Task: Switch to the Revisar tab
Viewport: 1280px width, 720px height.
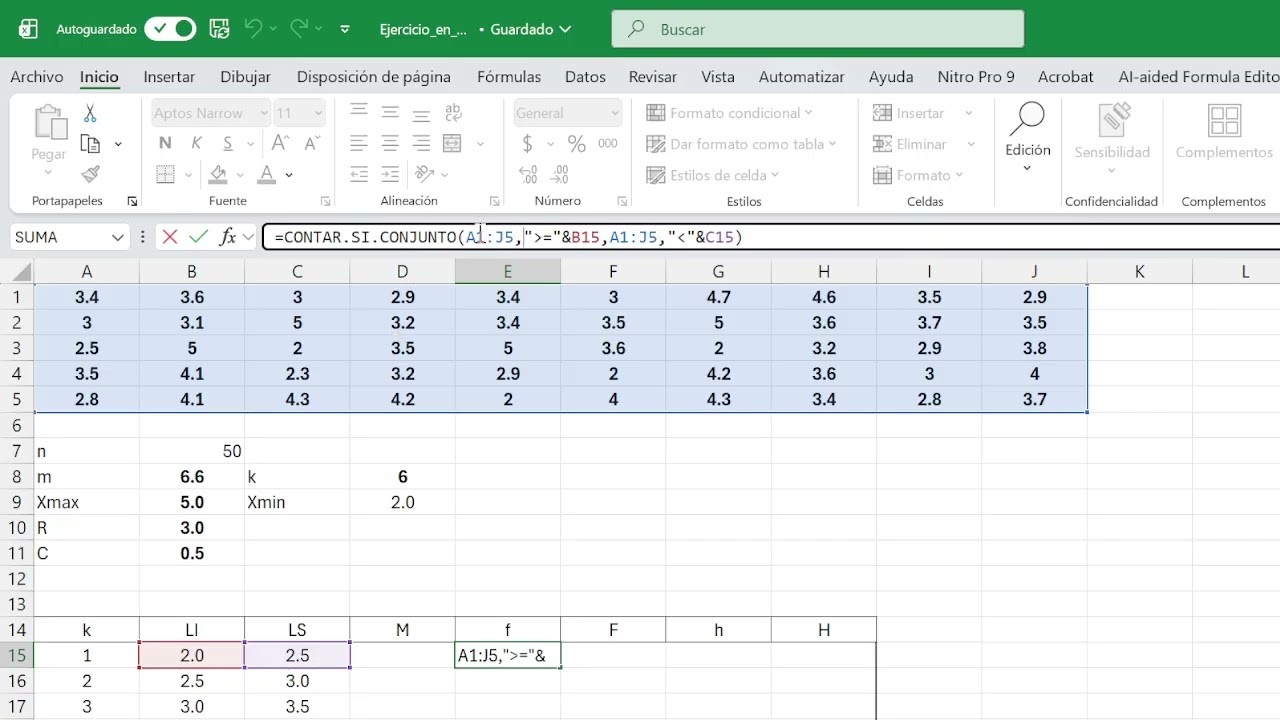Action: 652,77
